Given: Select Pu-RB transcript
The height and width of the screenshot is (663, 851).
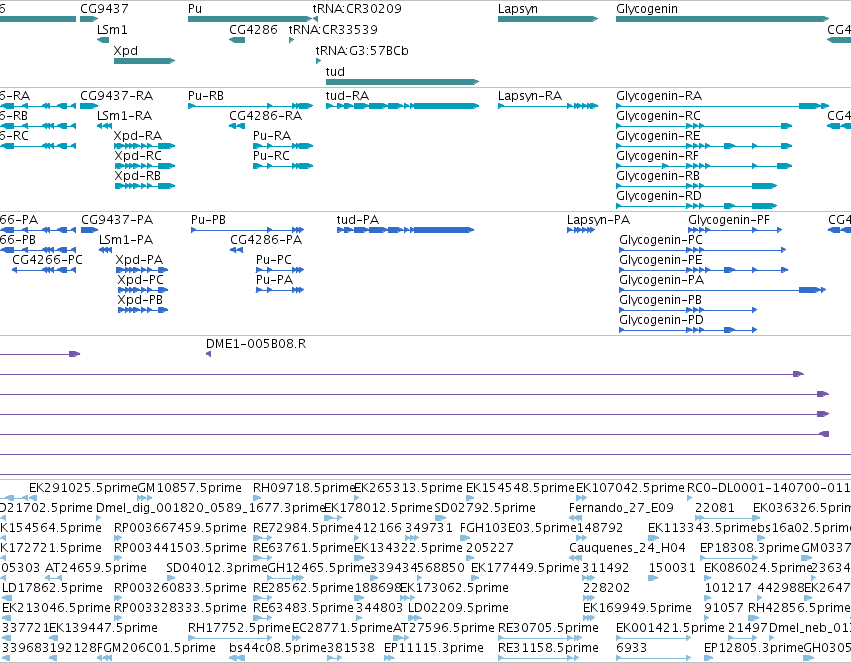Looking at the screenshot, I should (250, 106).
